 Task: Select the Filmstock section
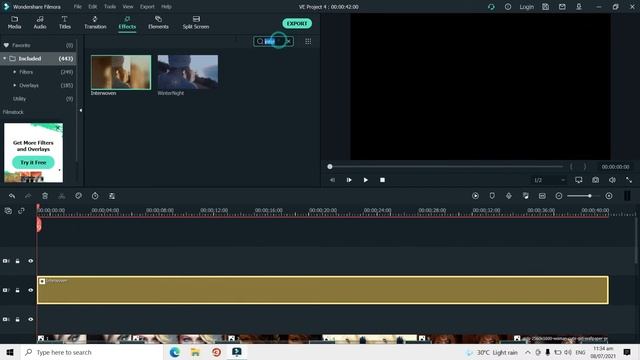13,112
